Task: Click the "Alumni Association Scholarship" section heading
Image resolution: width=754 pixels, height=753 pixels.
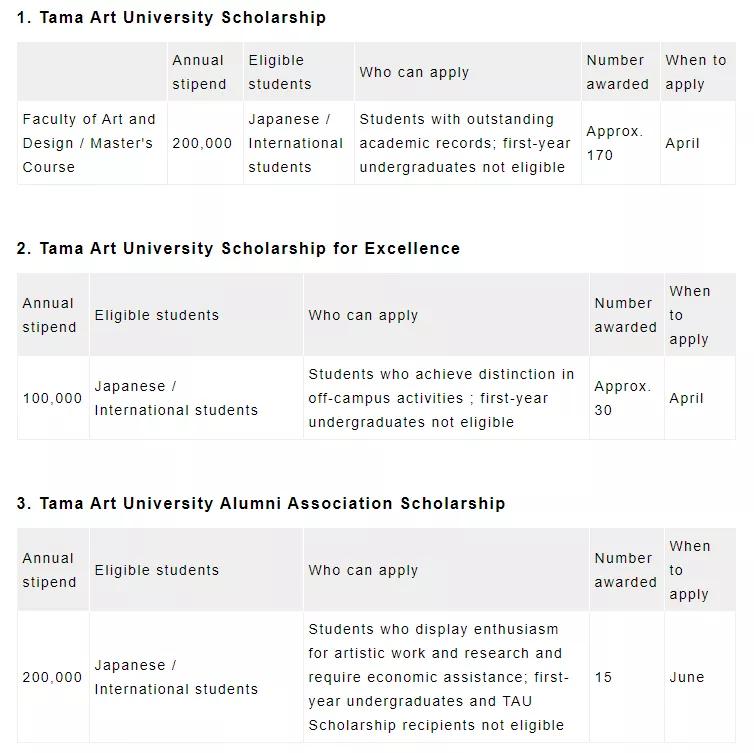Action: [260, 503]
